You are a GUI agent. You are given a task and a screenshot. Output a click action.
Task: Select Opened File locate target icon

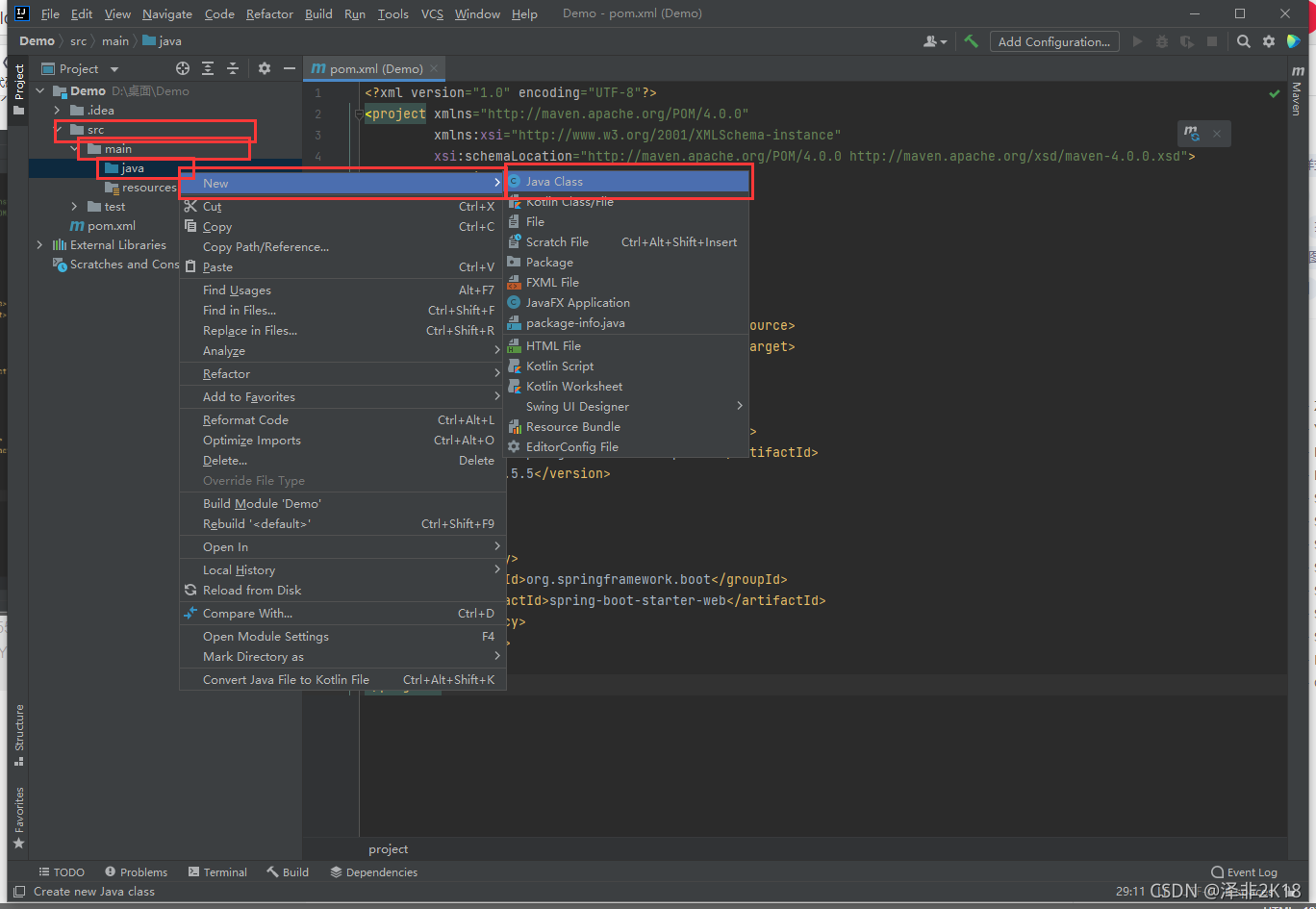[x=183, y=68]
